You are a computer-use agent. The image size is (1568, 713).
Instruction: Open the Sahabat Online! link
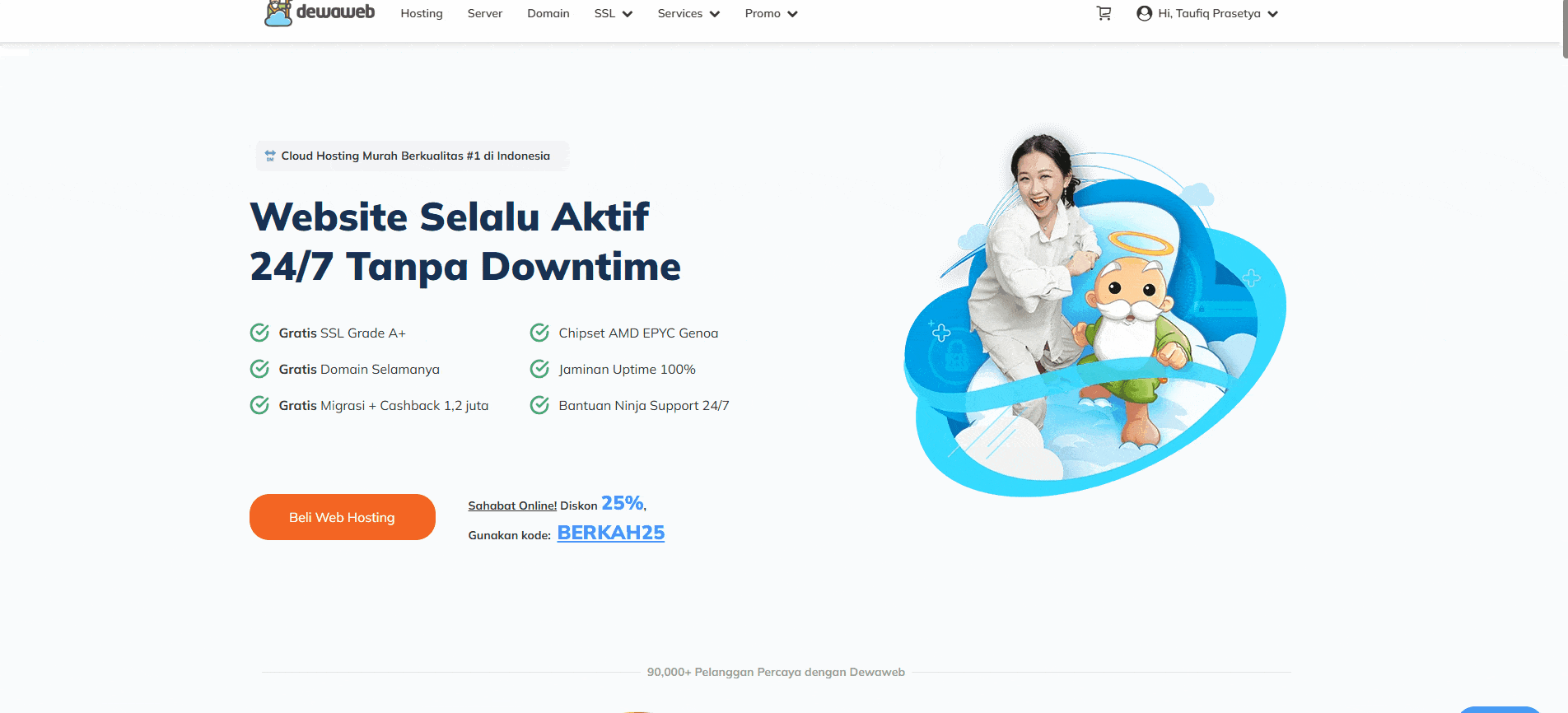[512, 506]
